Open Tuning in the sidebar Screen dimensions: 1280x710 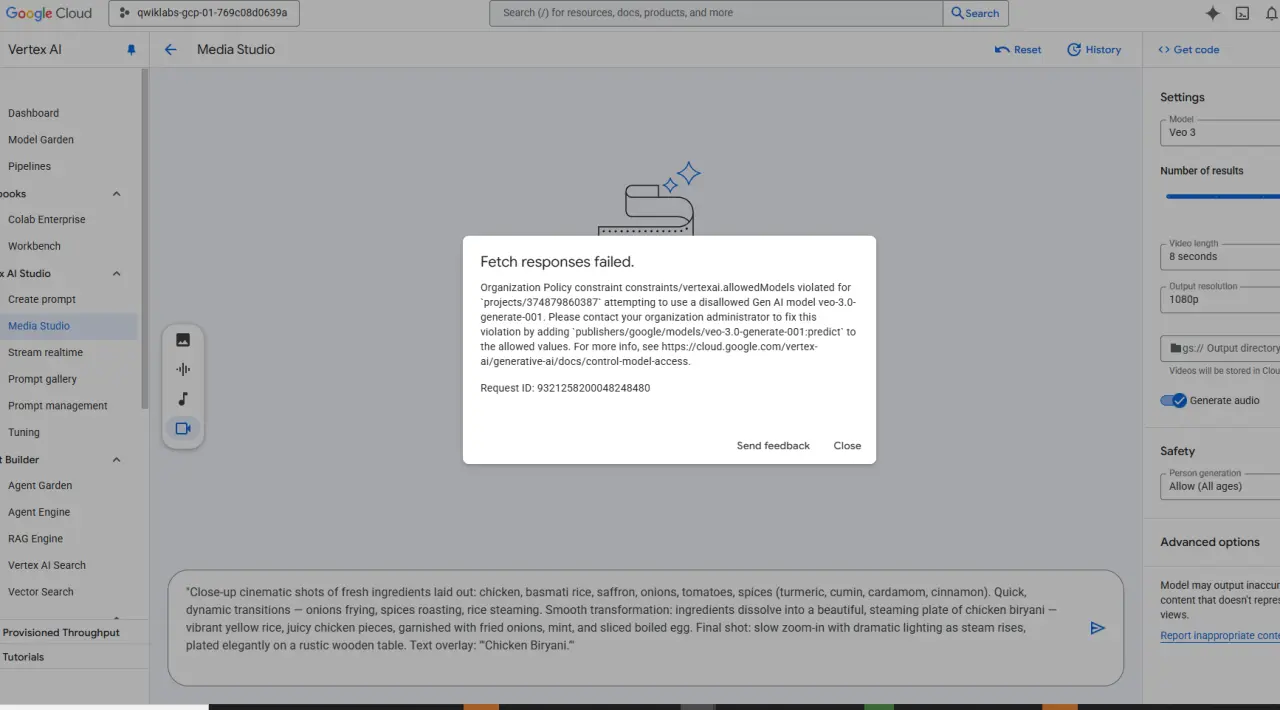tap(24, 433)
